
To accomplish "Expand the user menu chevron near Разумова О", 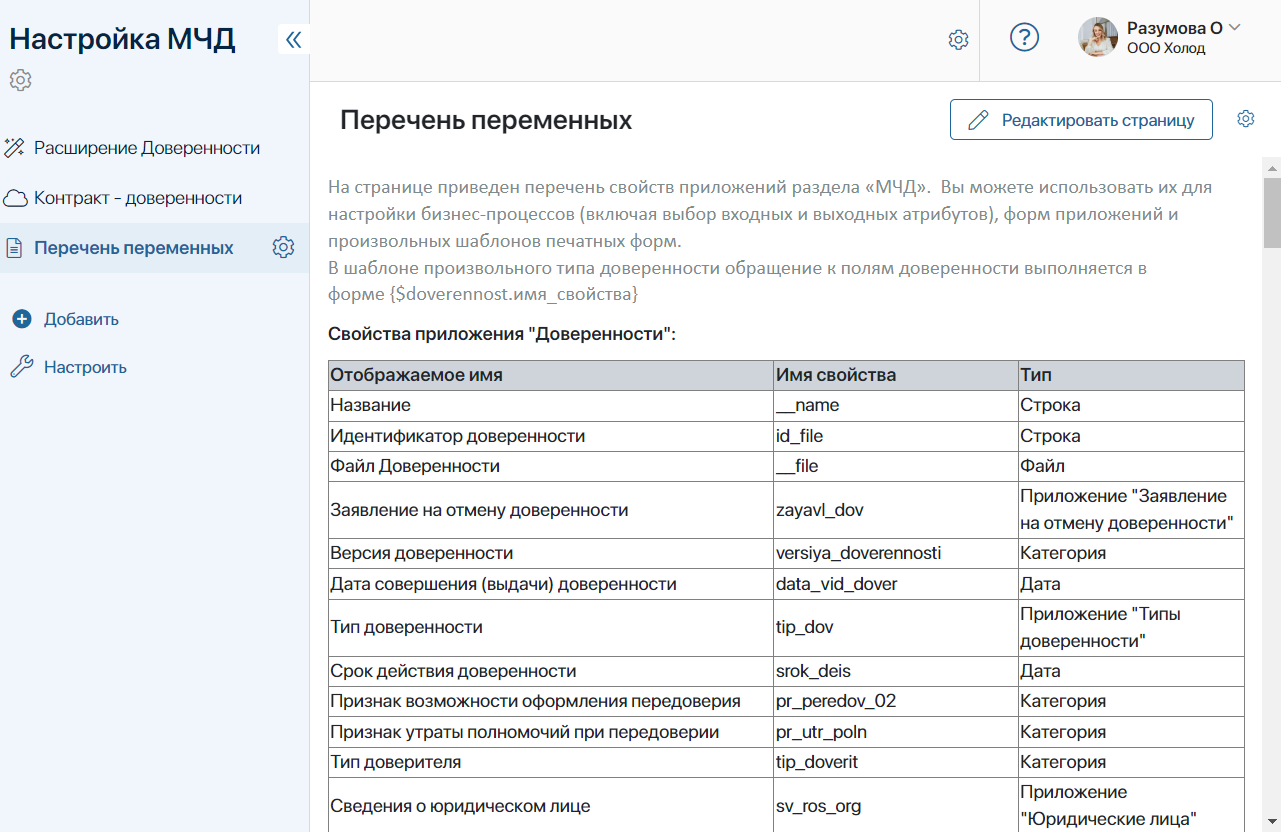I will point(1234,28).
